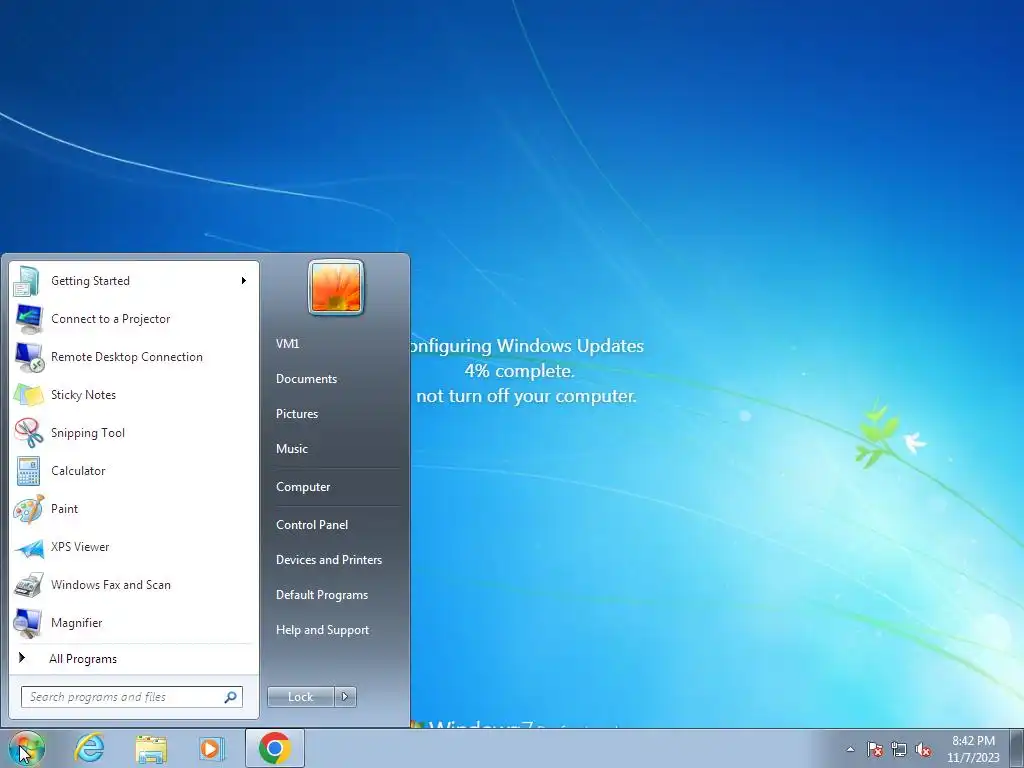Viewport: 1024px width, 768px height.
Task: Open the XPS Viewer icon
Action: pyautogui.click(x=28, y=547)
